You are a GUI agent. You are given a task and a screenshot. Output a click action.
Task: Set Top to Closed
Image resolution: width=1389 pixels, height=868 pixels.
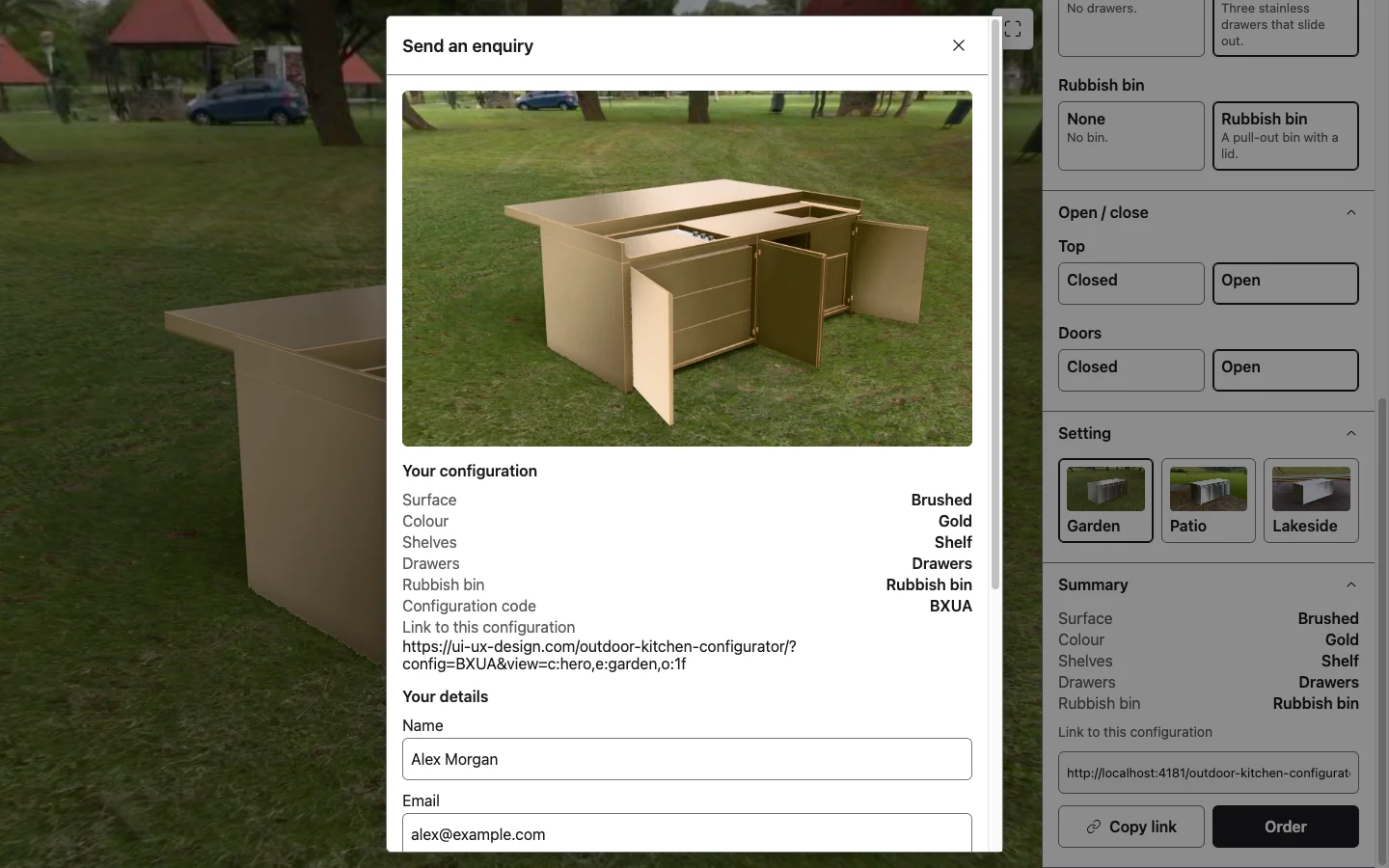click(1131, 284)
